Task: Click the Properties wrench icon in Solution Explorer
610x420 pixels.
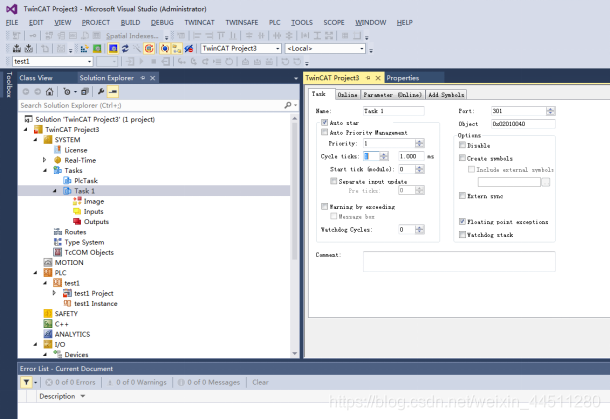Action: [x=101, y=92]
